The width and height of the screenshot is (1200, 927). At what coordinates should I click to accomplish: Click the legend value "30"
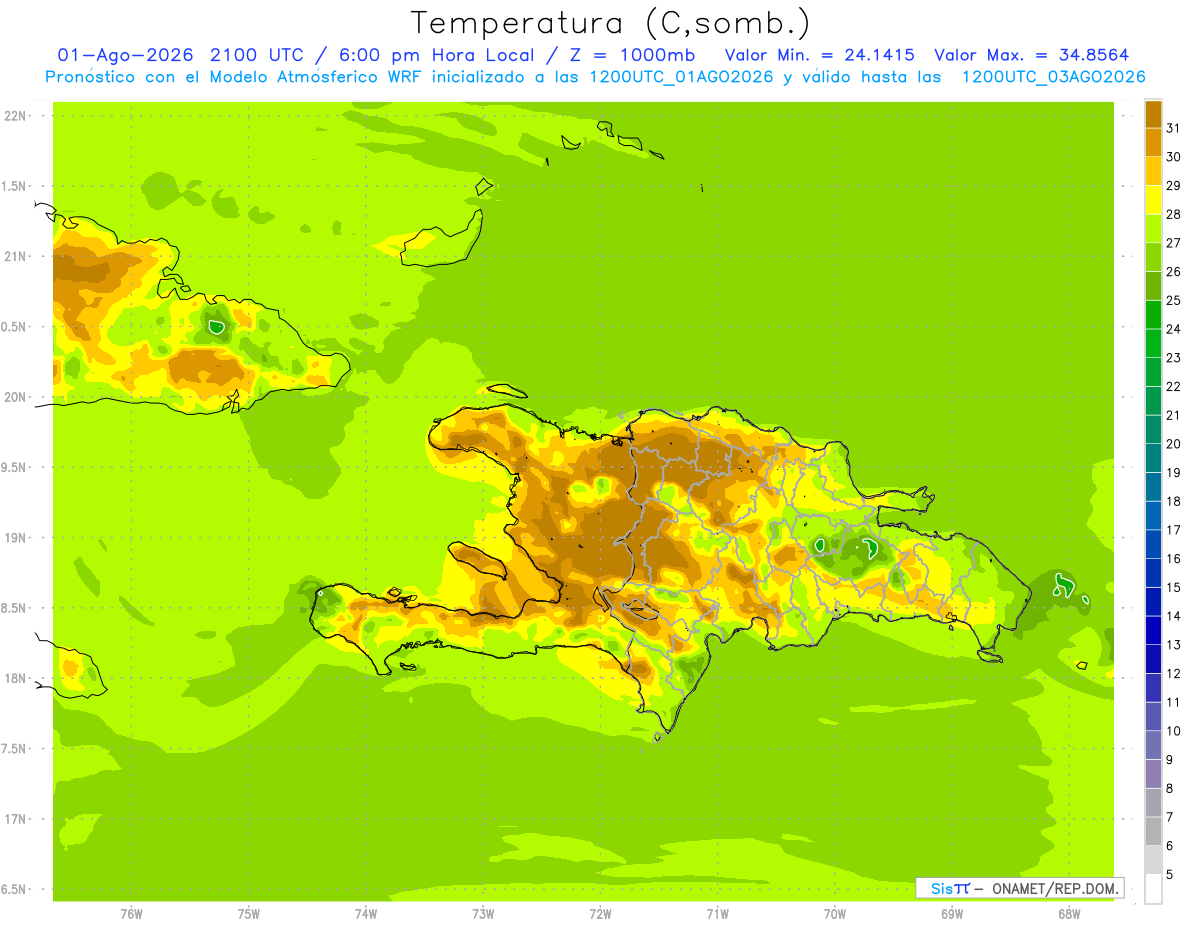(1173, 157)
